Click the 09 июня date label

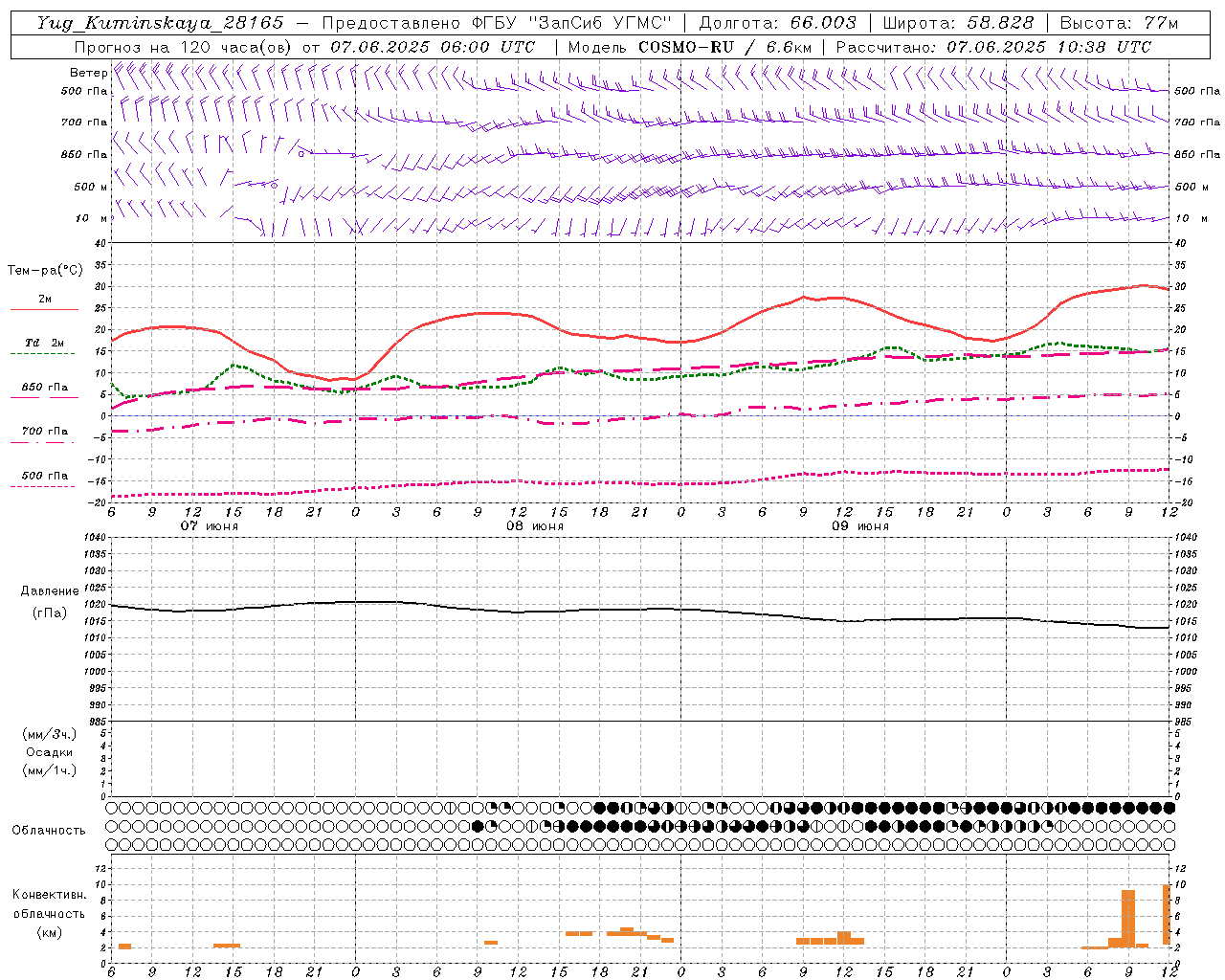(859, 526)
